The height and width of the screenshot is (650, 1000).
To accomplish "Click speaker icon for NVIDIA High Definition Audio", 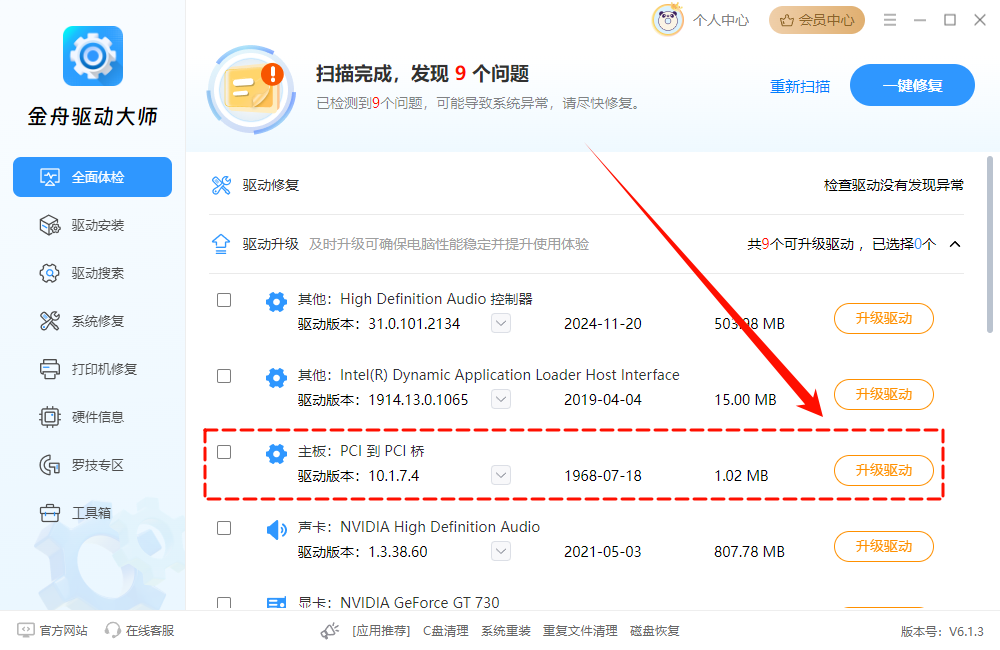I will click(x=276, y=529).
